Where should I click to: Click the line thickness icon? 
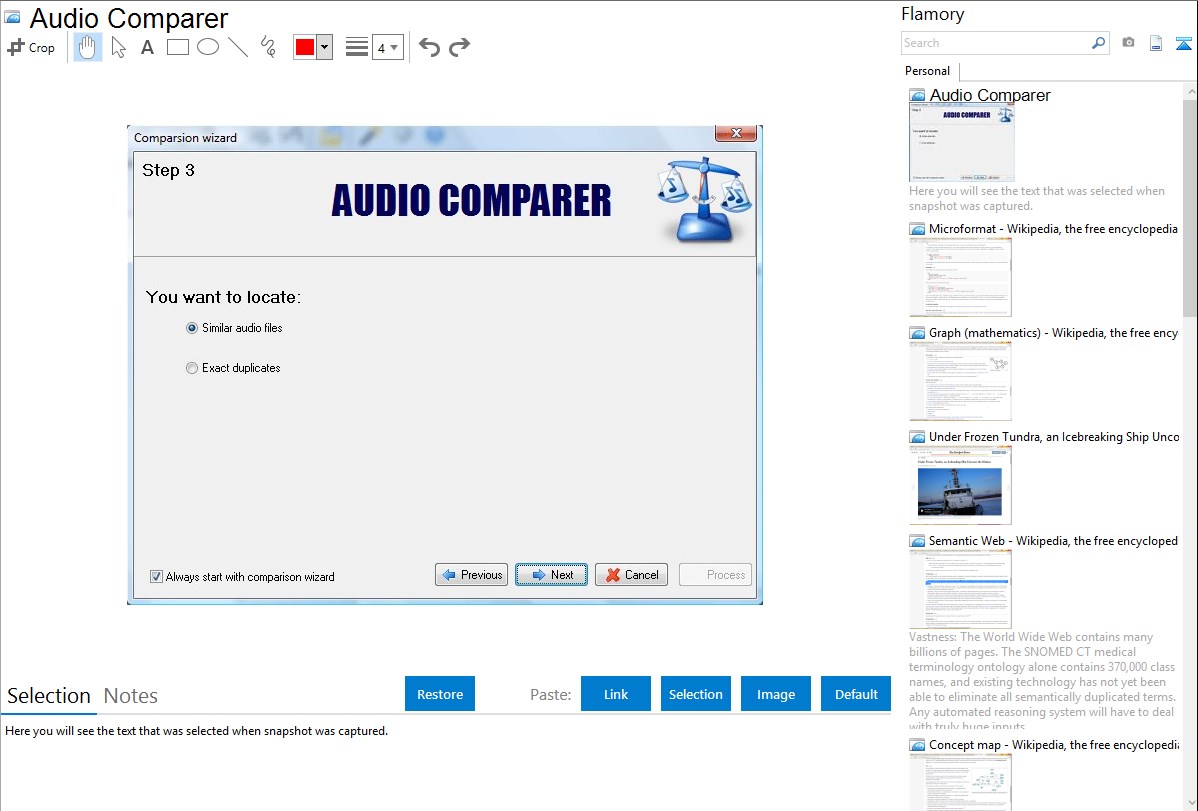[x=357, y=47]
